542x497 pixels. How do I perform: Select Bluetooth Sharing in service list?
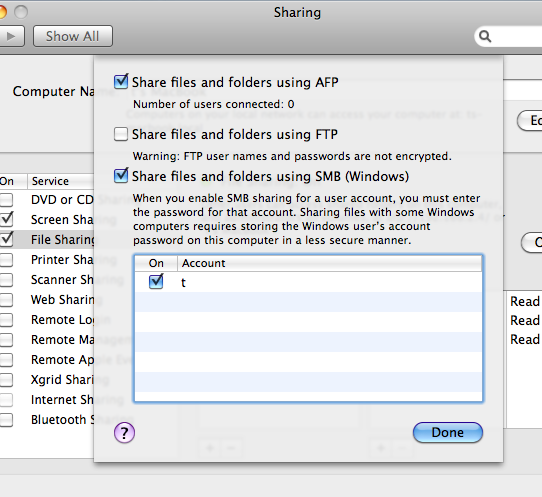(x=62, y=420)
